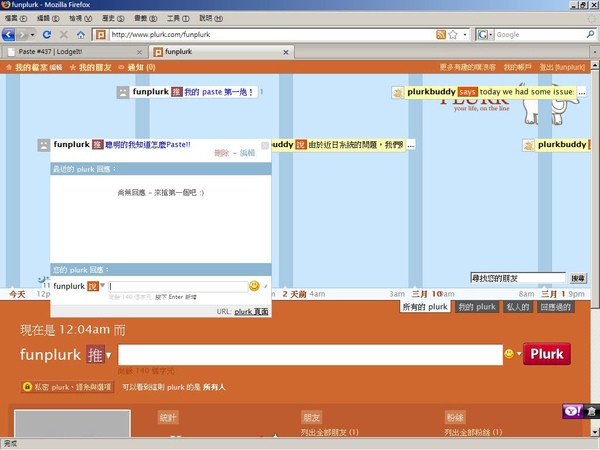The image size is (600, 450).
Task: Click the plurk response text field
Action: pyautogui.click(x=178, y=286)
